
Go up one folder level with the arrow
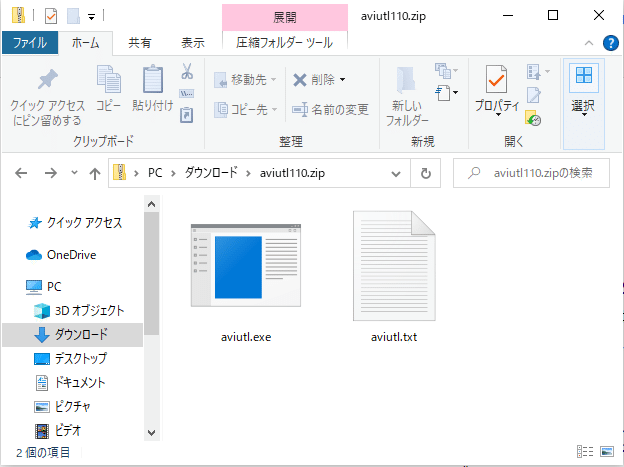click(95, 173)
